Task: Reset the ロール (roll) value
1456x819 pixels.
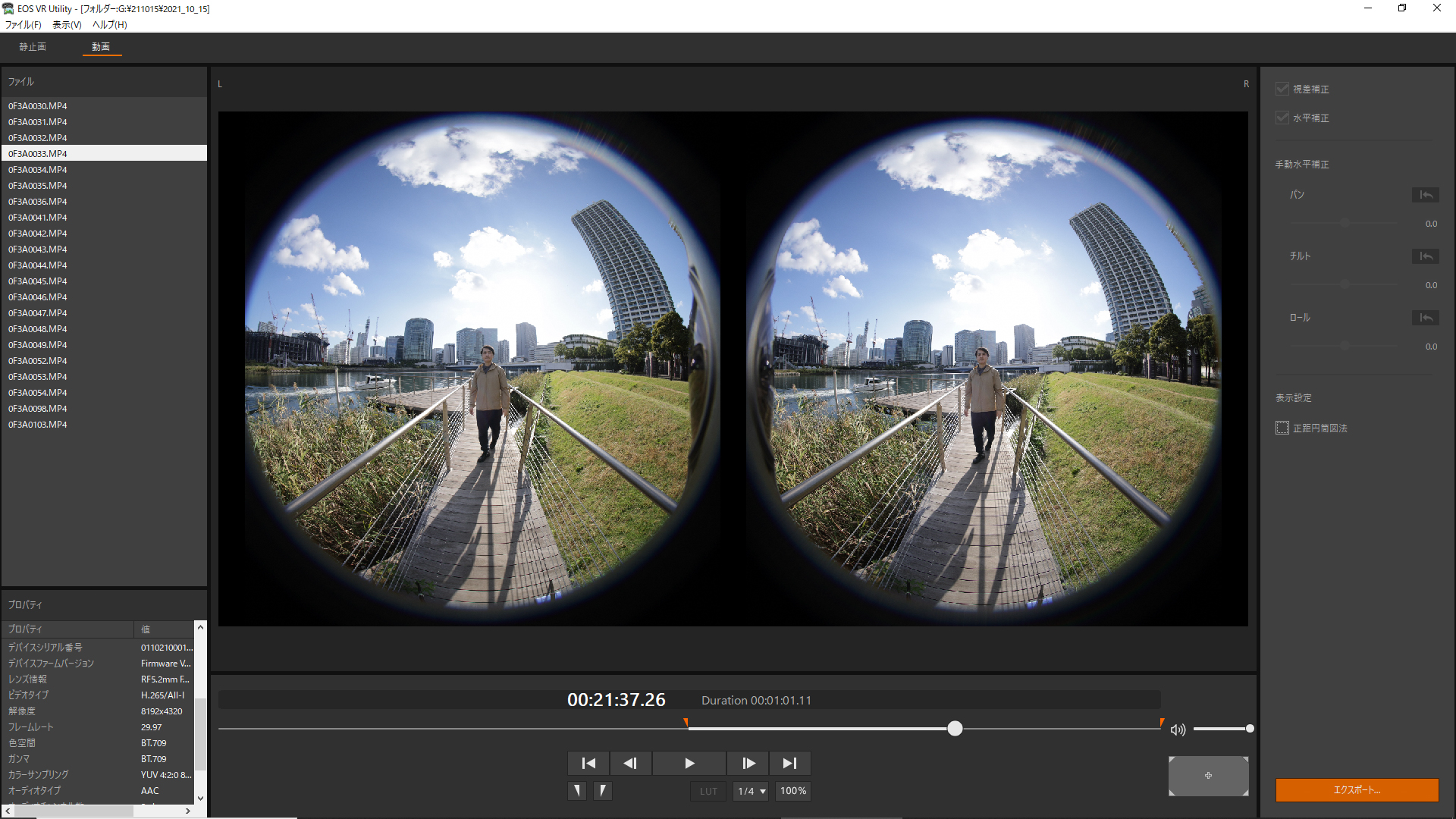Action: [x=1425, y=318]
